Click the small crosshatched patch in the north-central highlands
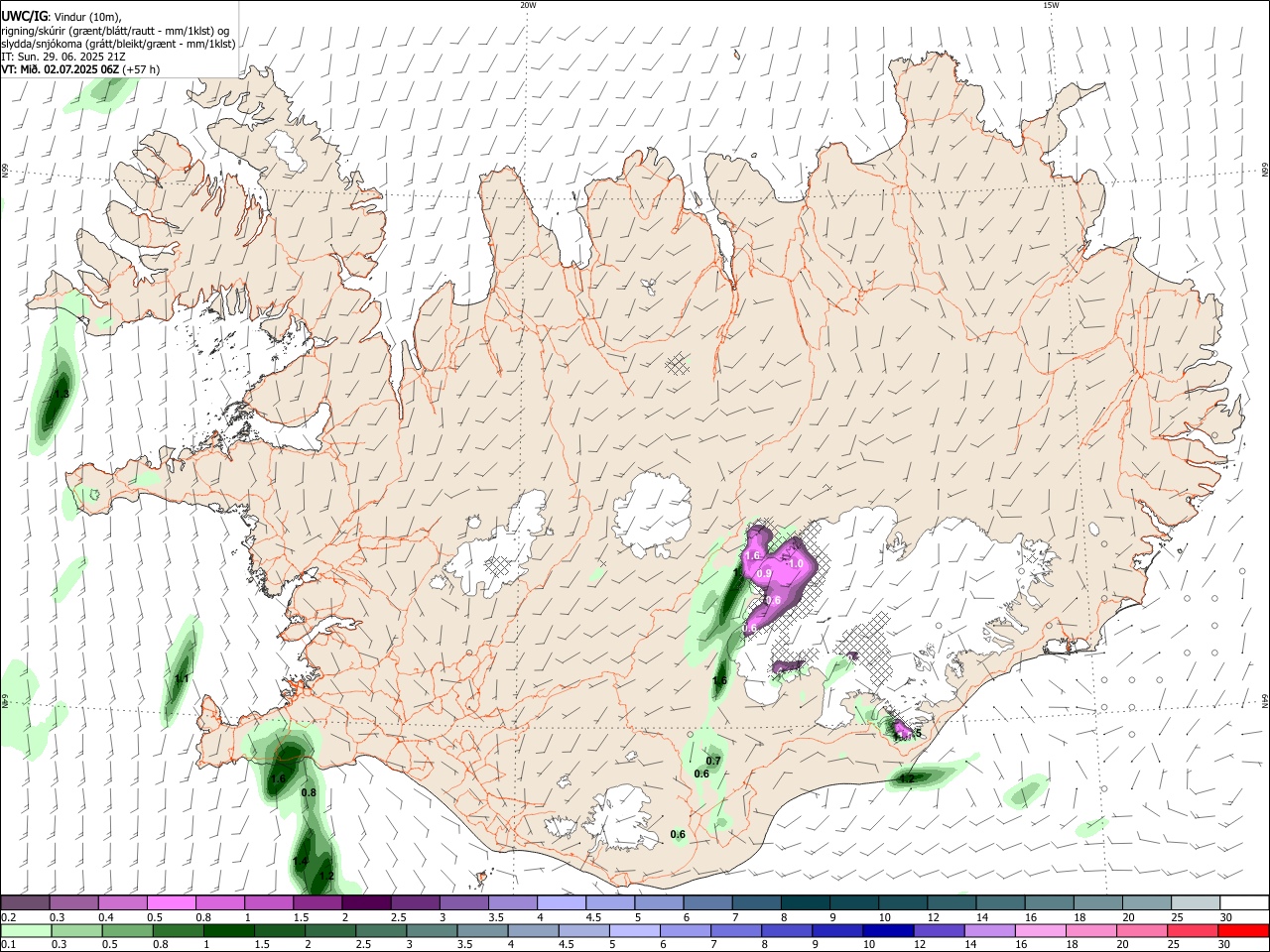Viewport: 1270px width, 952px height. click(678, 364)
